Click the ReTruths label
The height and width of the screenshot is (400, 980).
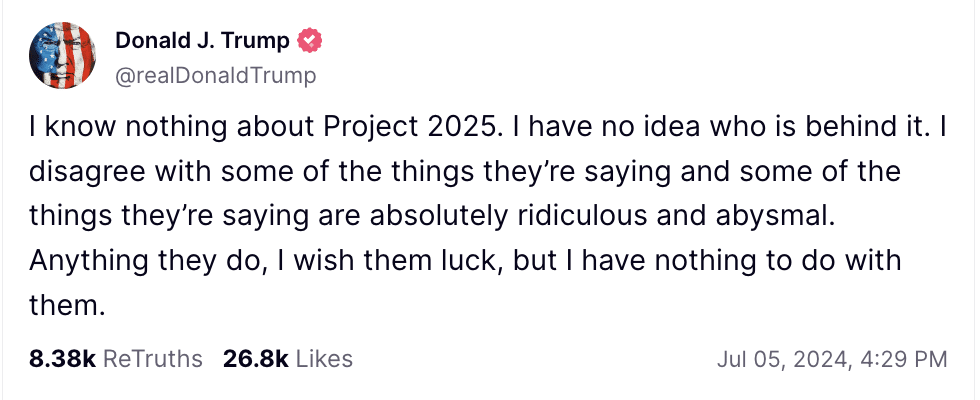coord(152,359)
